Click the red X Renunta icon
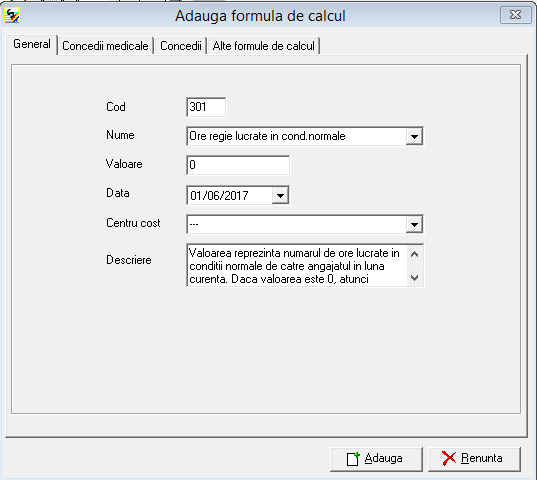This screenshot has height=480, width=537. (x=449, y=458)
